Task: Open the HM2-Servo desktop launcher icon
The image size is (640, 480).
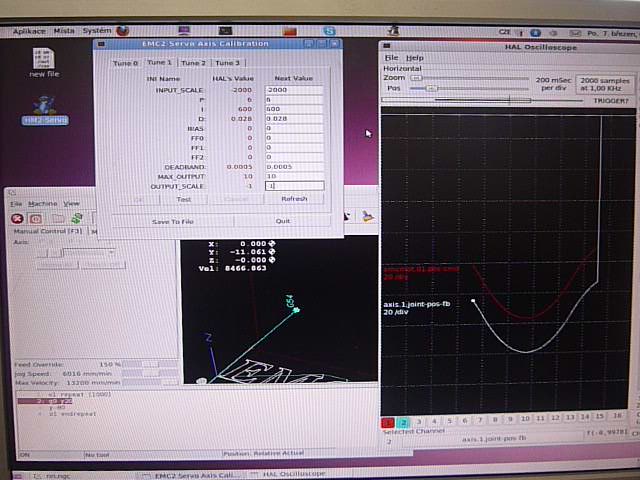Action: point(43,107)
